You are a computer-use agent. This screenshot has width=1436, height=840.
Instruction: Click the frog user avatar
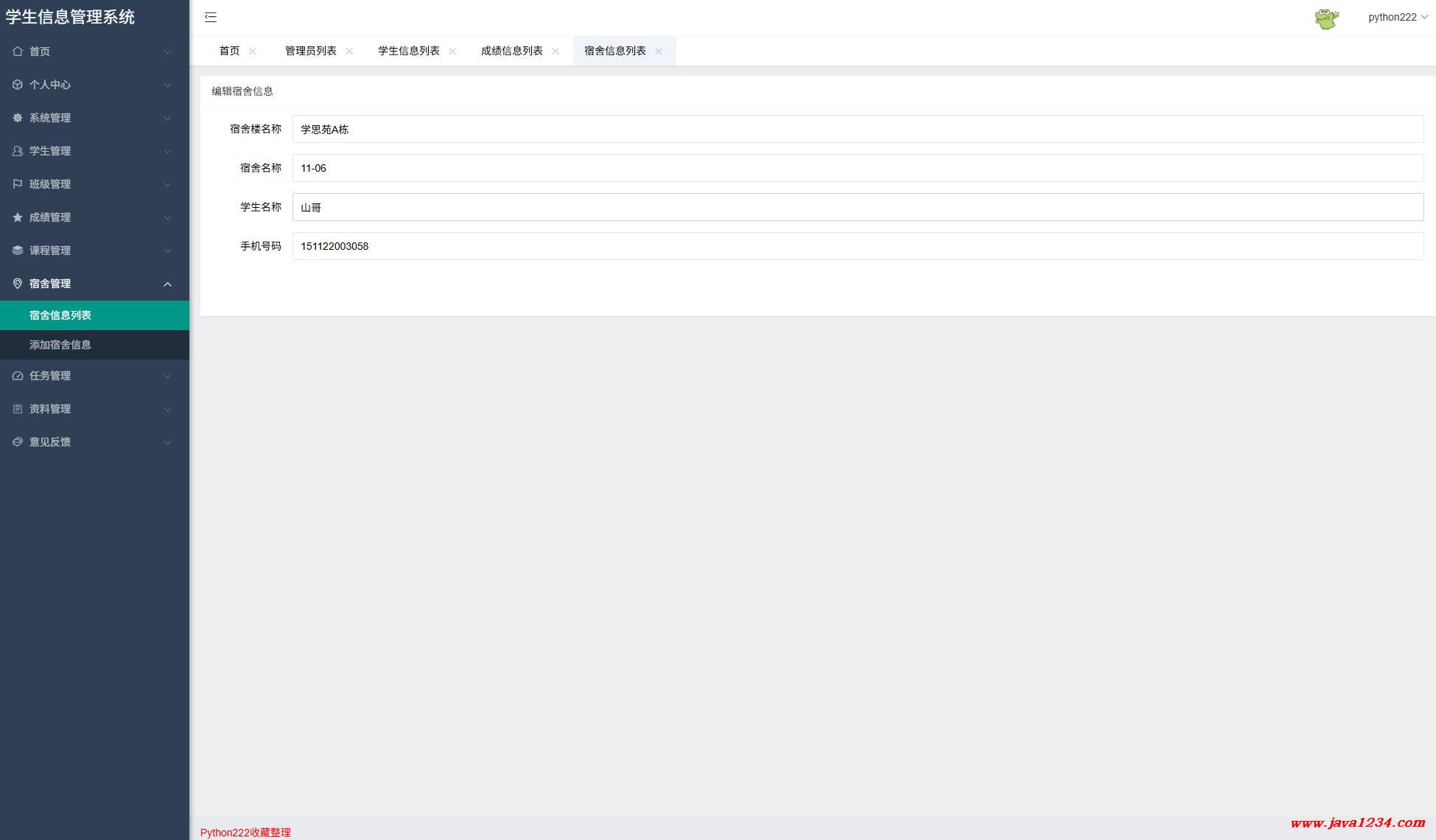[x=1326, y=18]
